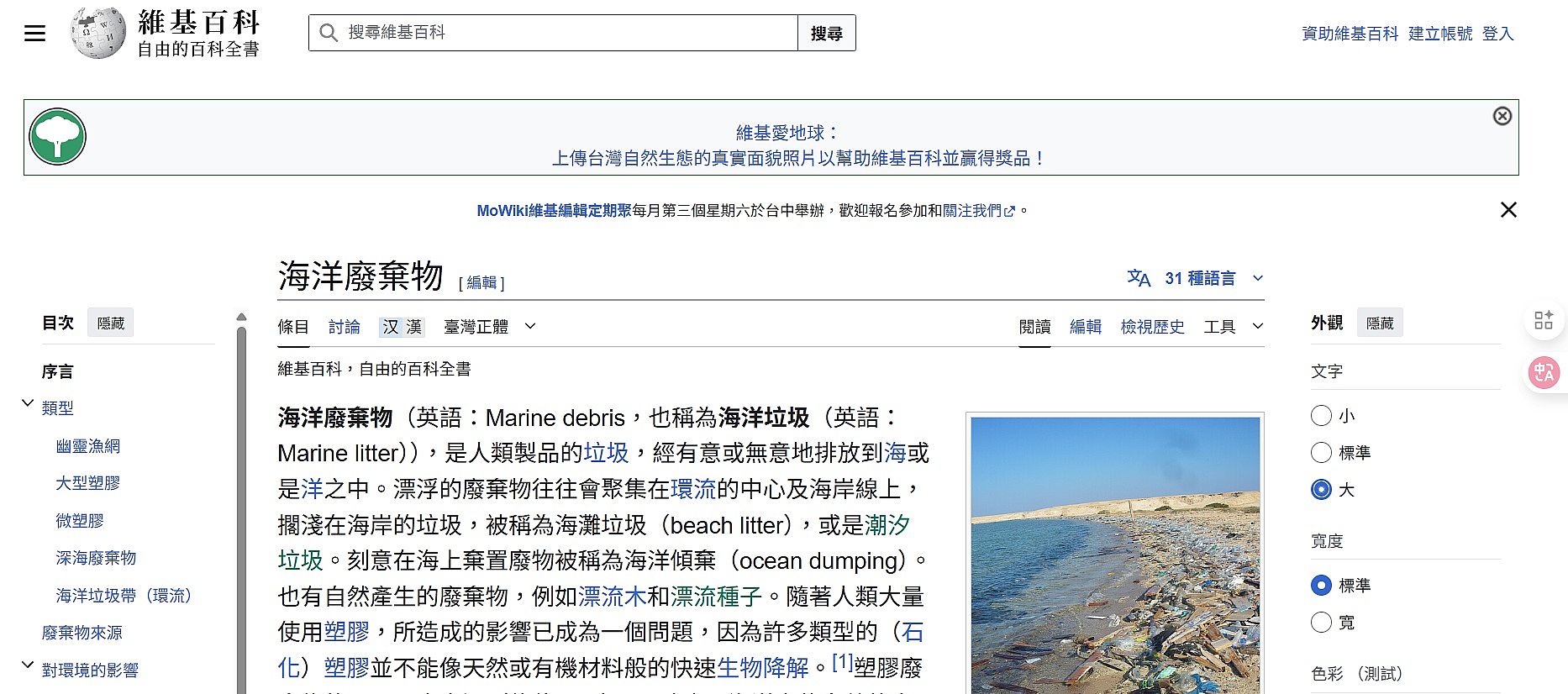The height and width of the screenshot is (694, 1568).
Task: Open the 檢視歷史 history tab
Action: [x=1152, y=327]
